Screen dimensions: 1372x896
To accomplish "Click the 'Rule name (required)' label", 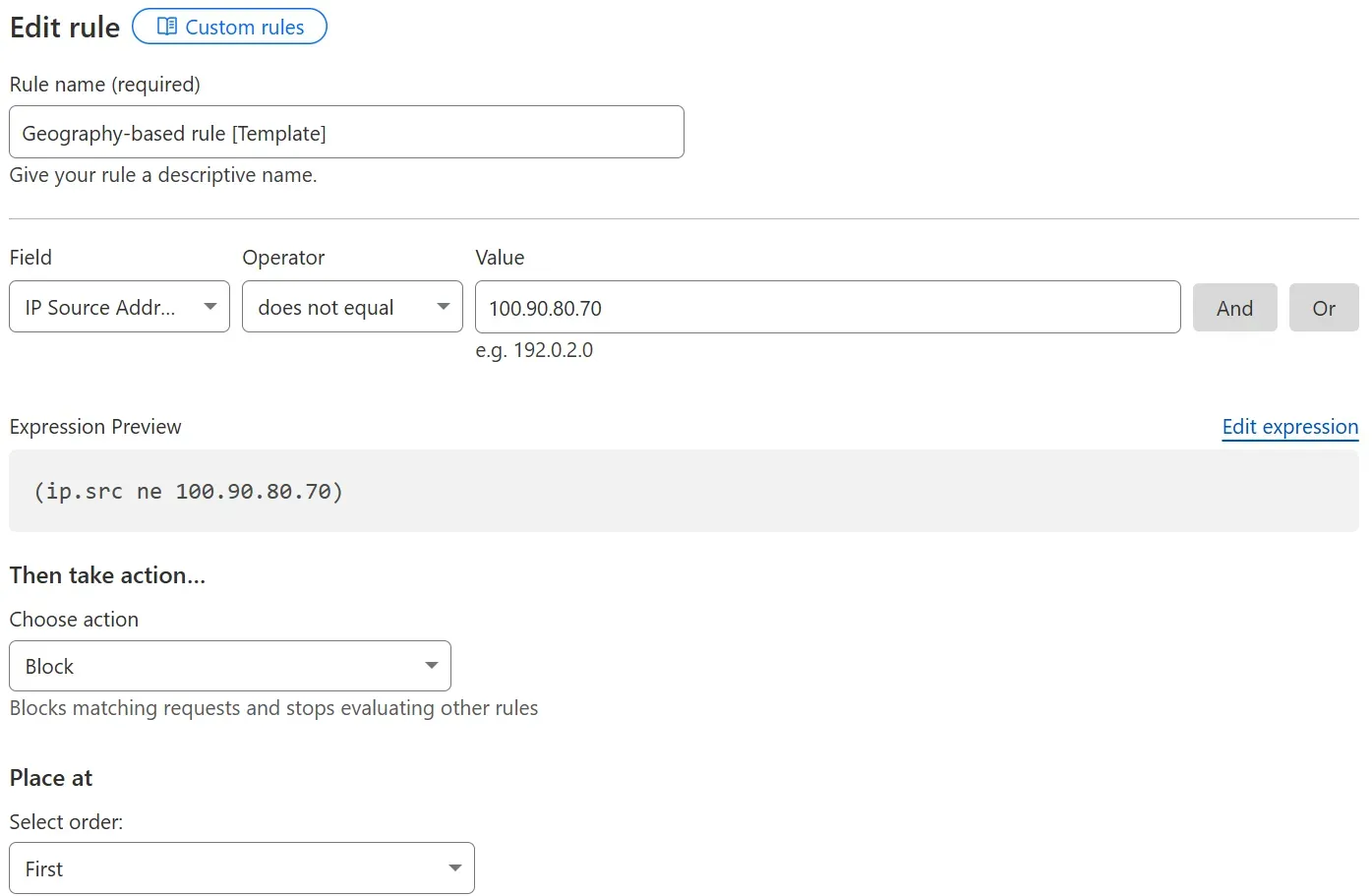I will pos(105,85).
